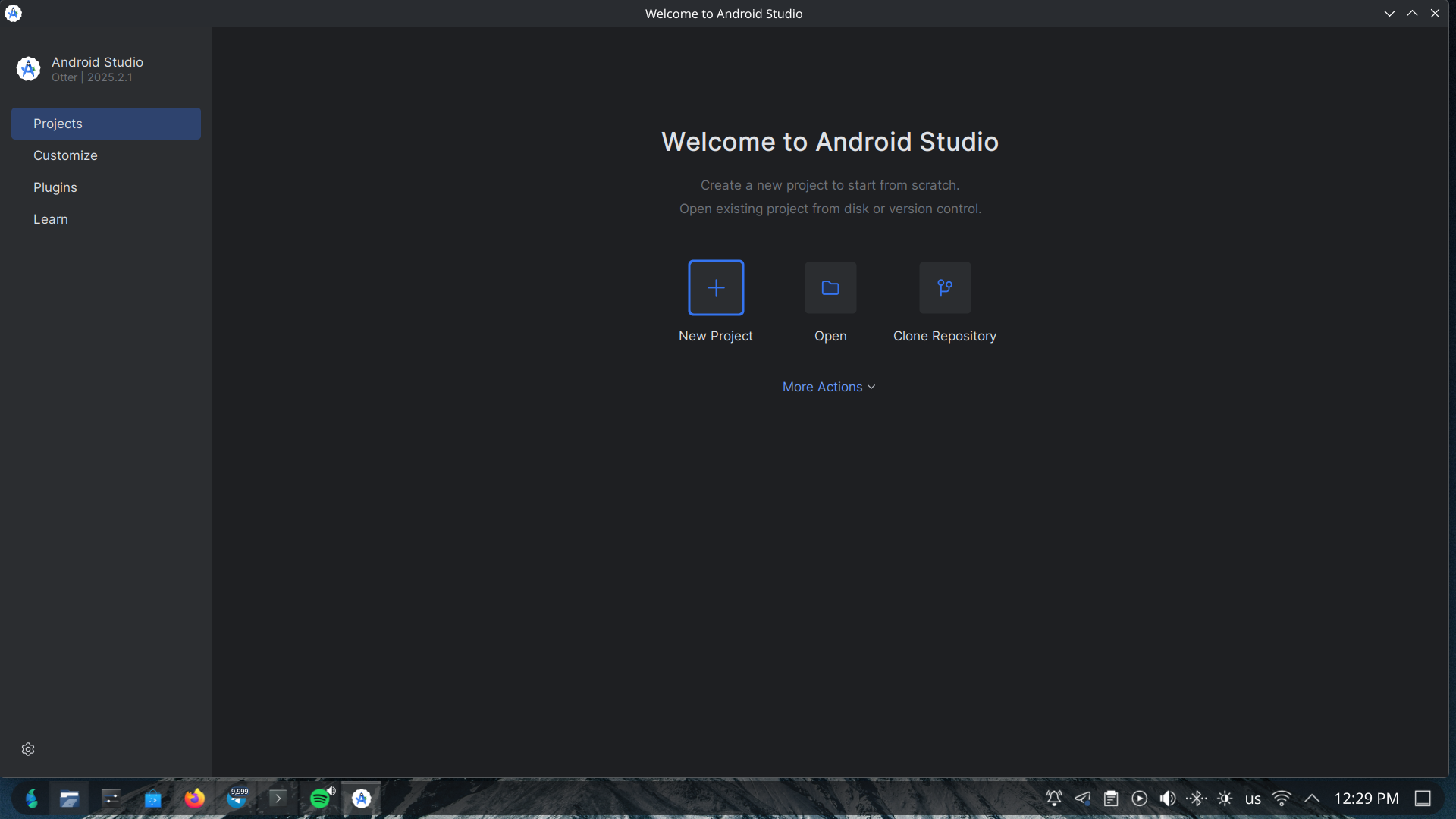1456x819 pixels.
Task: Click the Clone Repository branch icon
Action: [944, 287]
